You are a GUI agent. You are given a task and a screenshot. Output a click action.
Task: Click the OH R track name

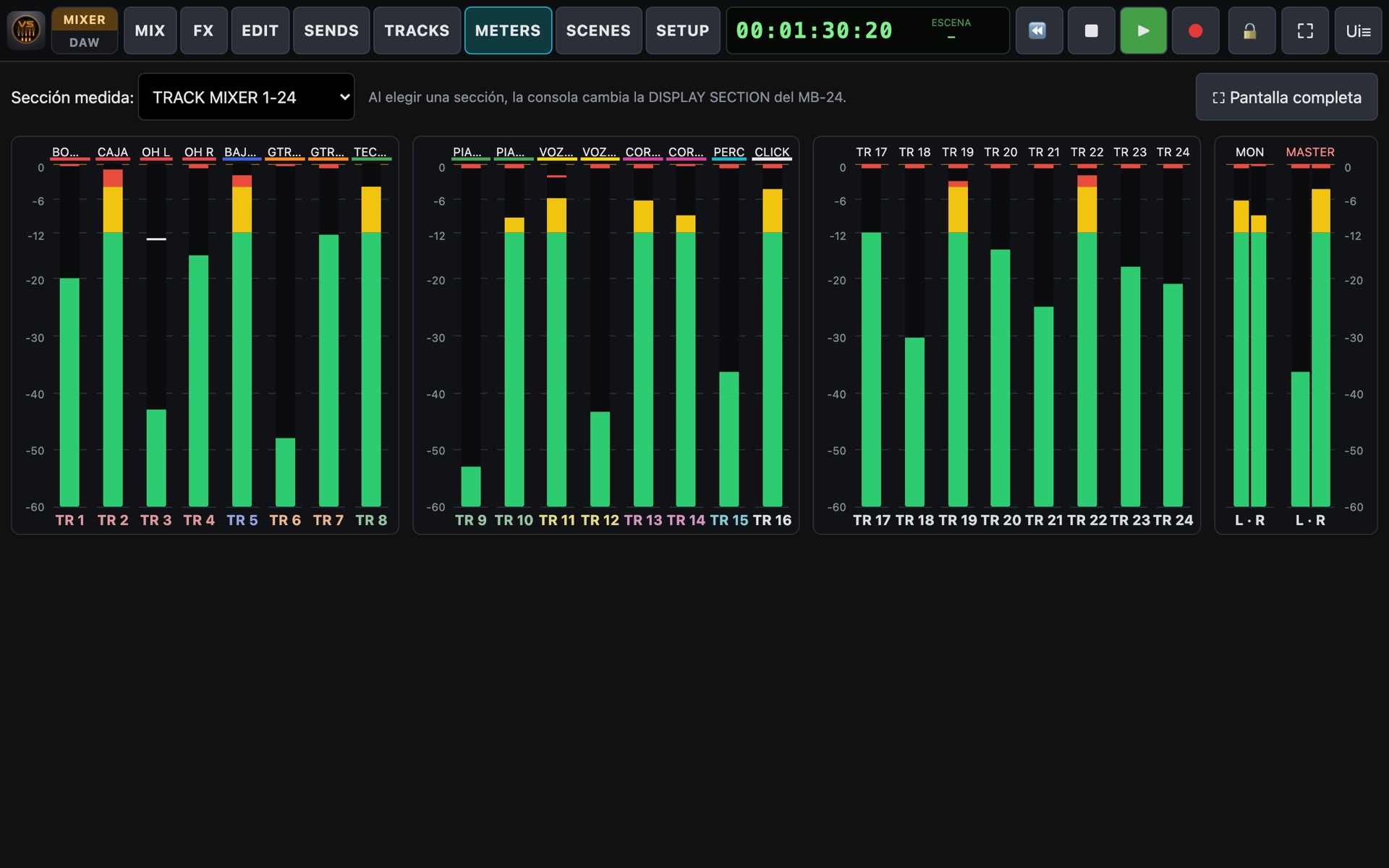click(x=199, y=152)
